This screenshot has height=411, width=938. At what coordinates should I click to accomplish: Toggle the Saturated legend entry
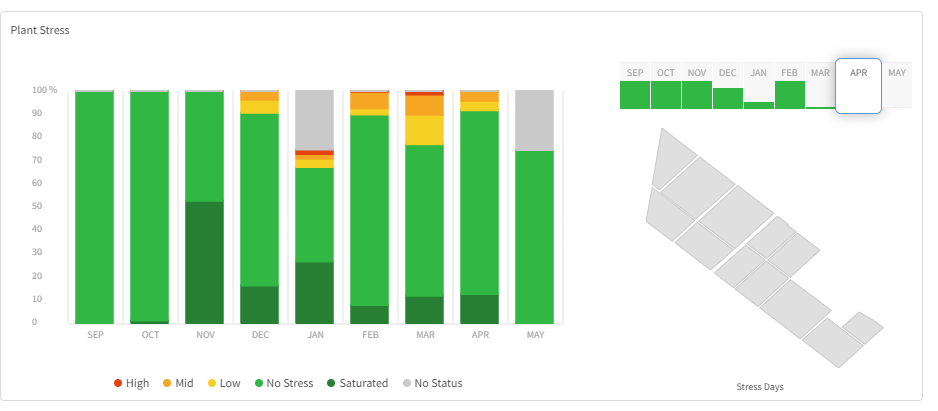click(x=357, y=383)
